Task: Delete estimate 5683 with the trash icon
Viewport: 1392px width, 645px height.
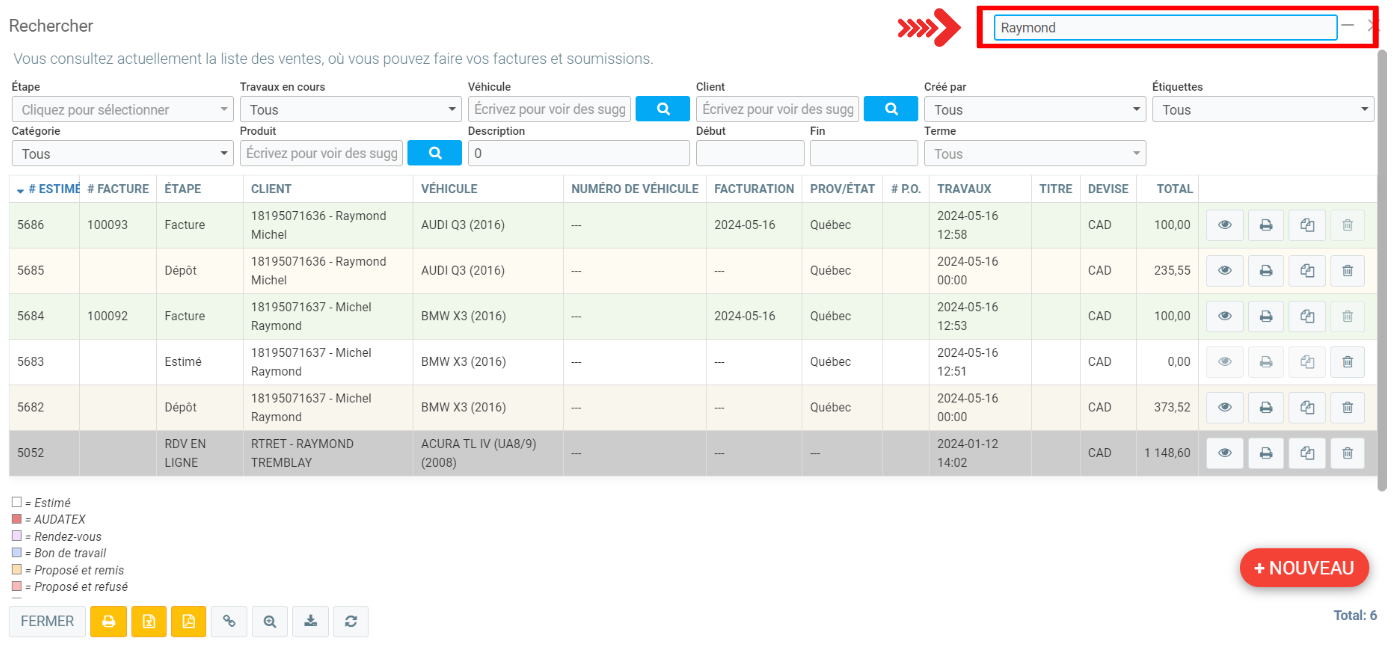Action: 1347,362
